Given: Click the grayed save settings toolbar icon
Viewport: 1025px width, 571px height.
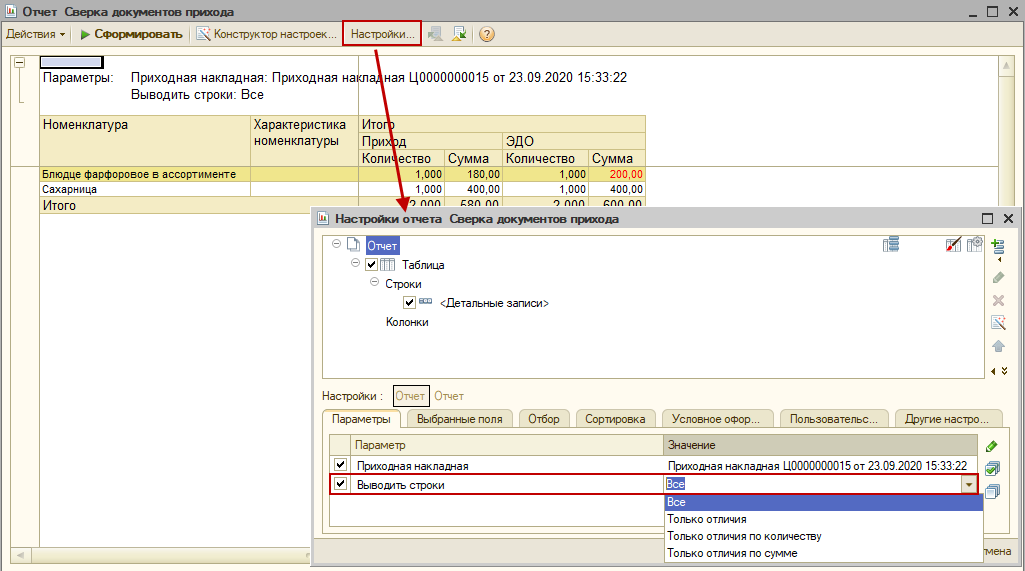Looking at the screenshot, I should coord(435,34).
